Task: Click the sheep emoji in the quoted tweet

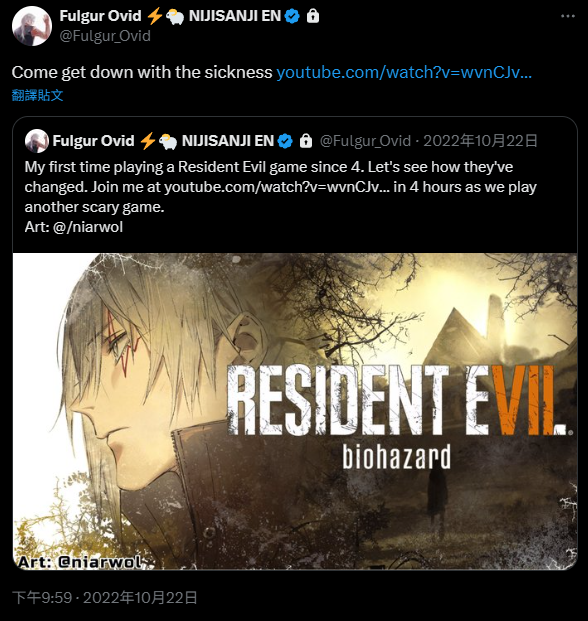Action: 168,141
